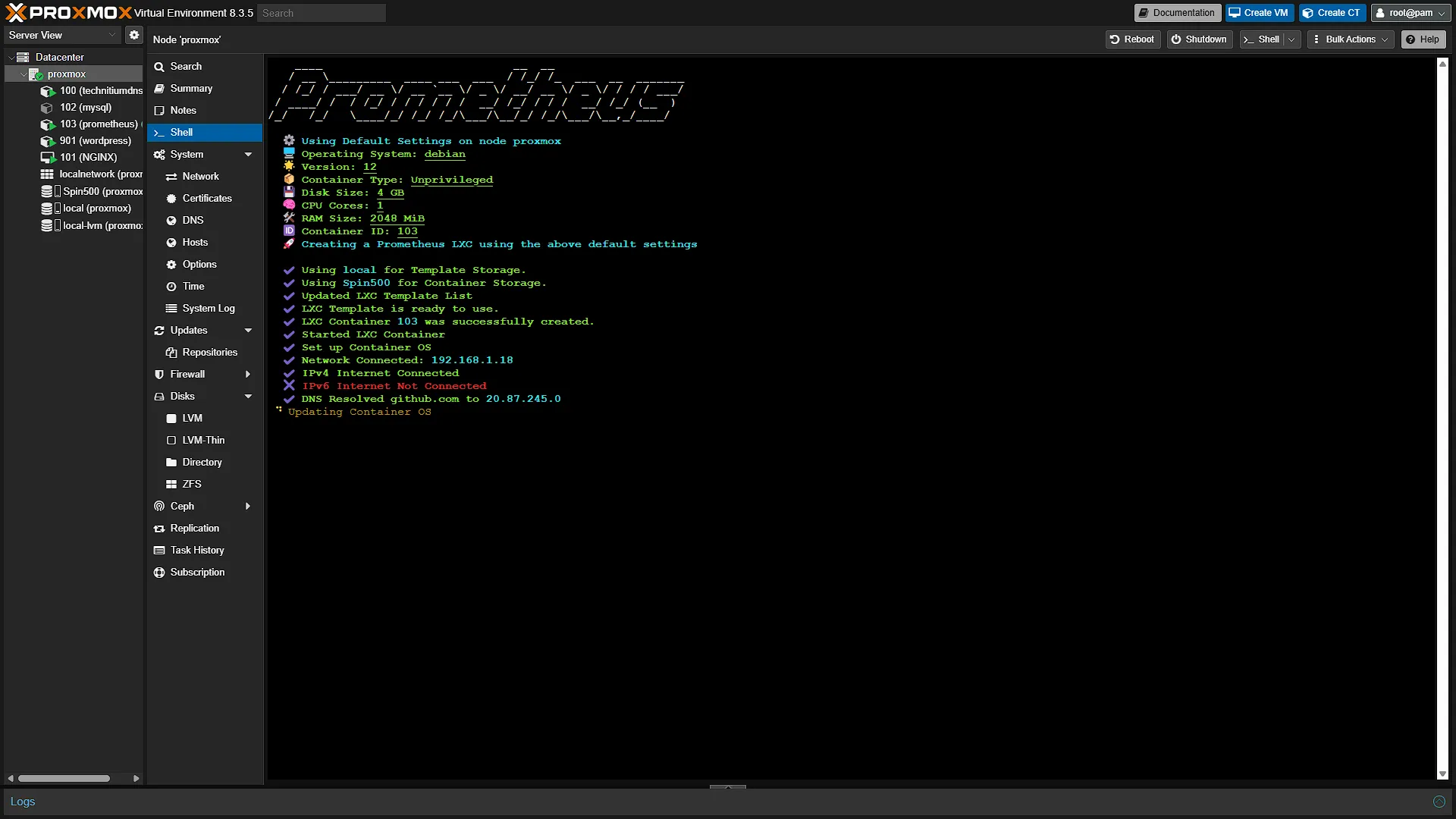Open the System Log
Screen dimensions: 1456x819
tap(205, 309)
